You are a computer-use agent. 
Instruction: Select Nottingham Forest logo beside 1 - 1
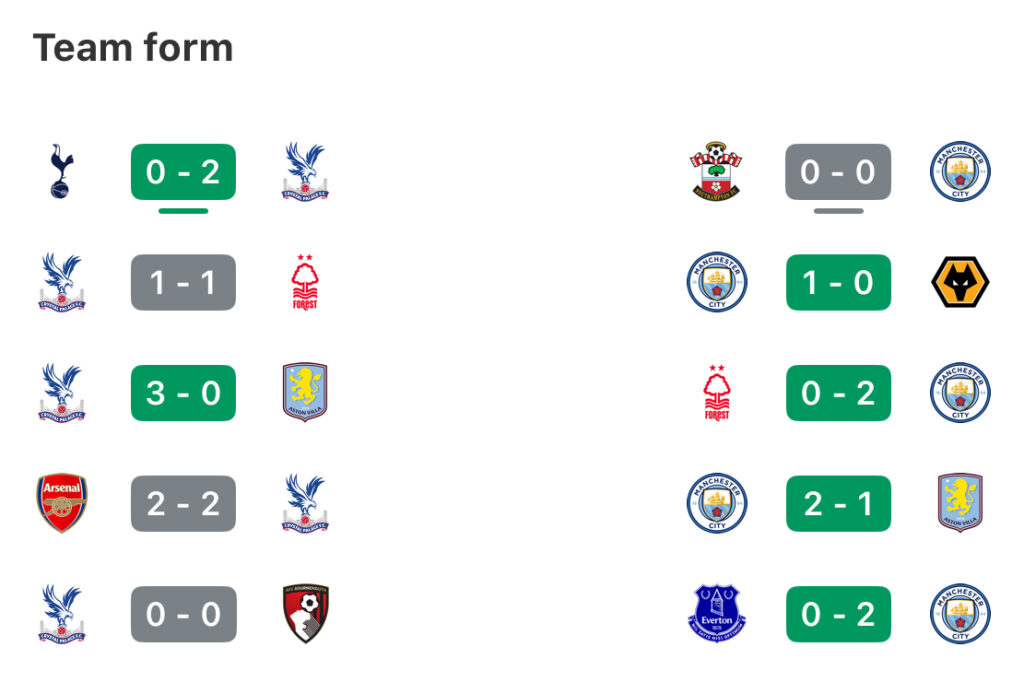305,282
